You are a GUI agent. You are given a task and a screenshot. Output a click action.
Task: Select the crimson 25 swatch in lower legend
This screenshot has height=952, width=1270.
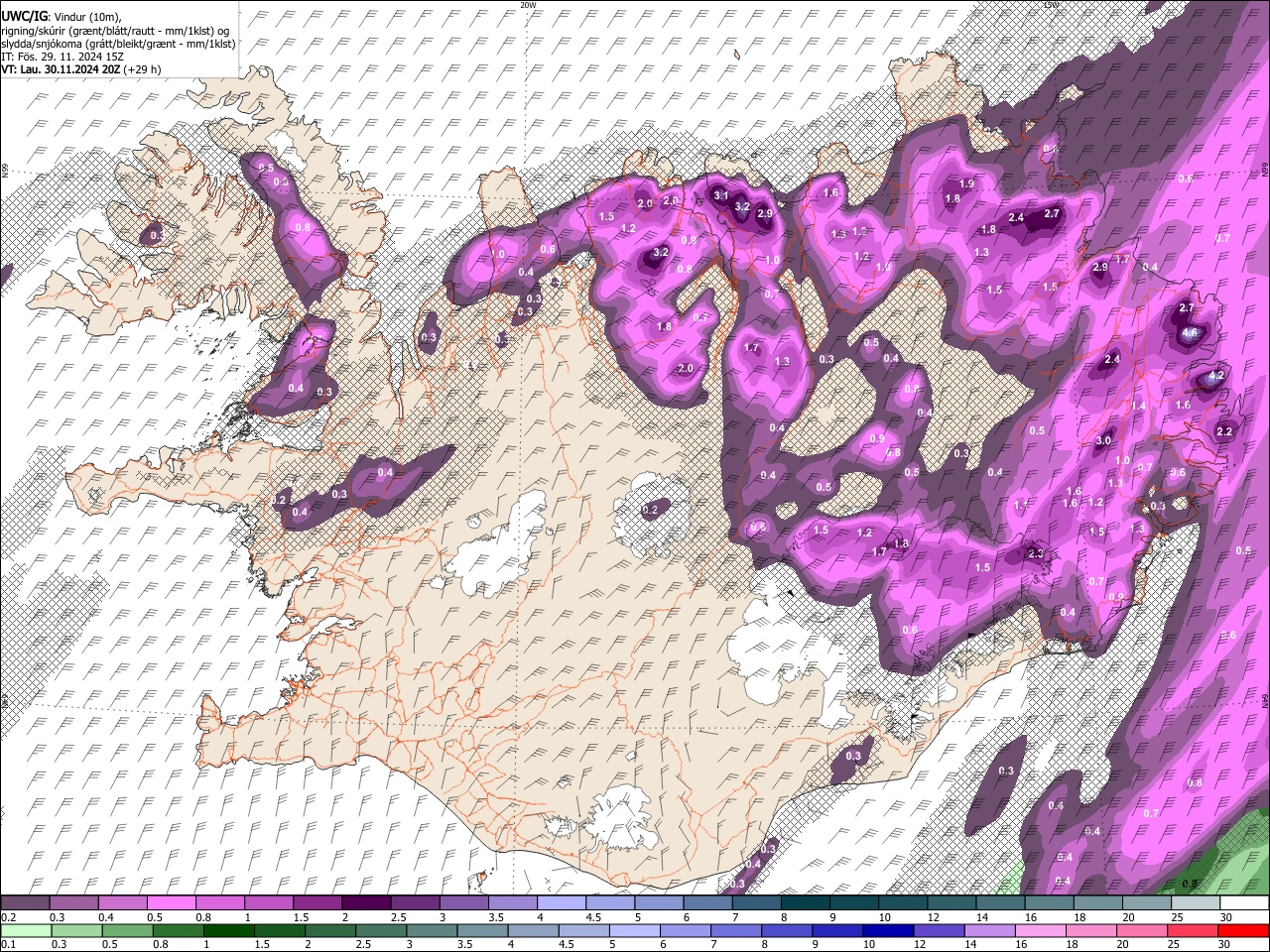coord(1192,931)
